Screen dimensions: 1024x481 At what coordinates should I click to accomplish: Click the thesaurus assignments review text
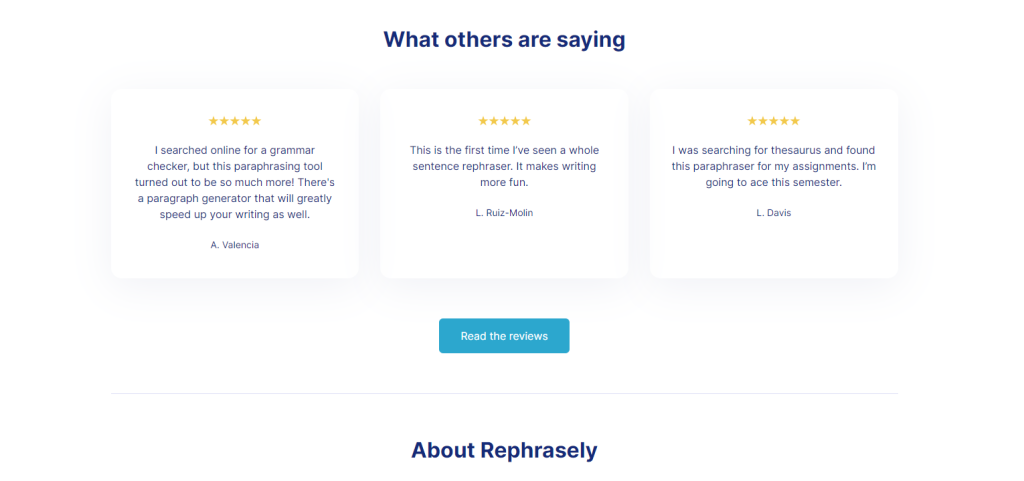(x=774, y=166)
